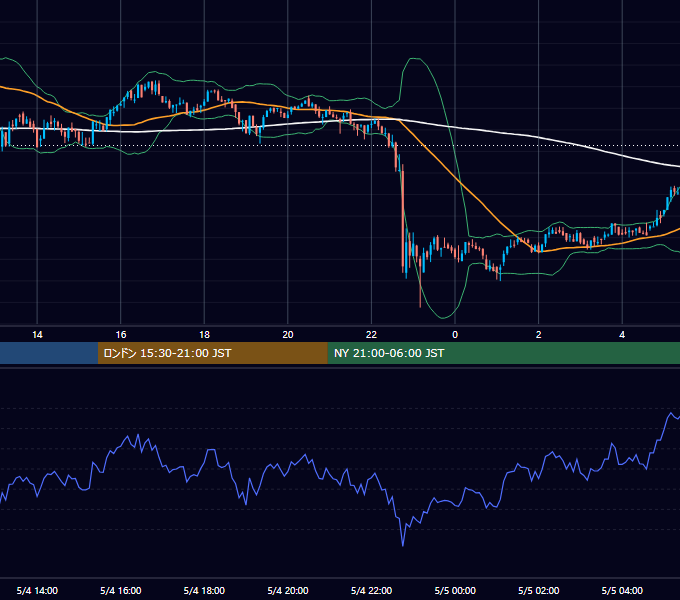680x600 pixels.
Task: Click the hour label 20 on the price chart axis
Action: point(288,335)
